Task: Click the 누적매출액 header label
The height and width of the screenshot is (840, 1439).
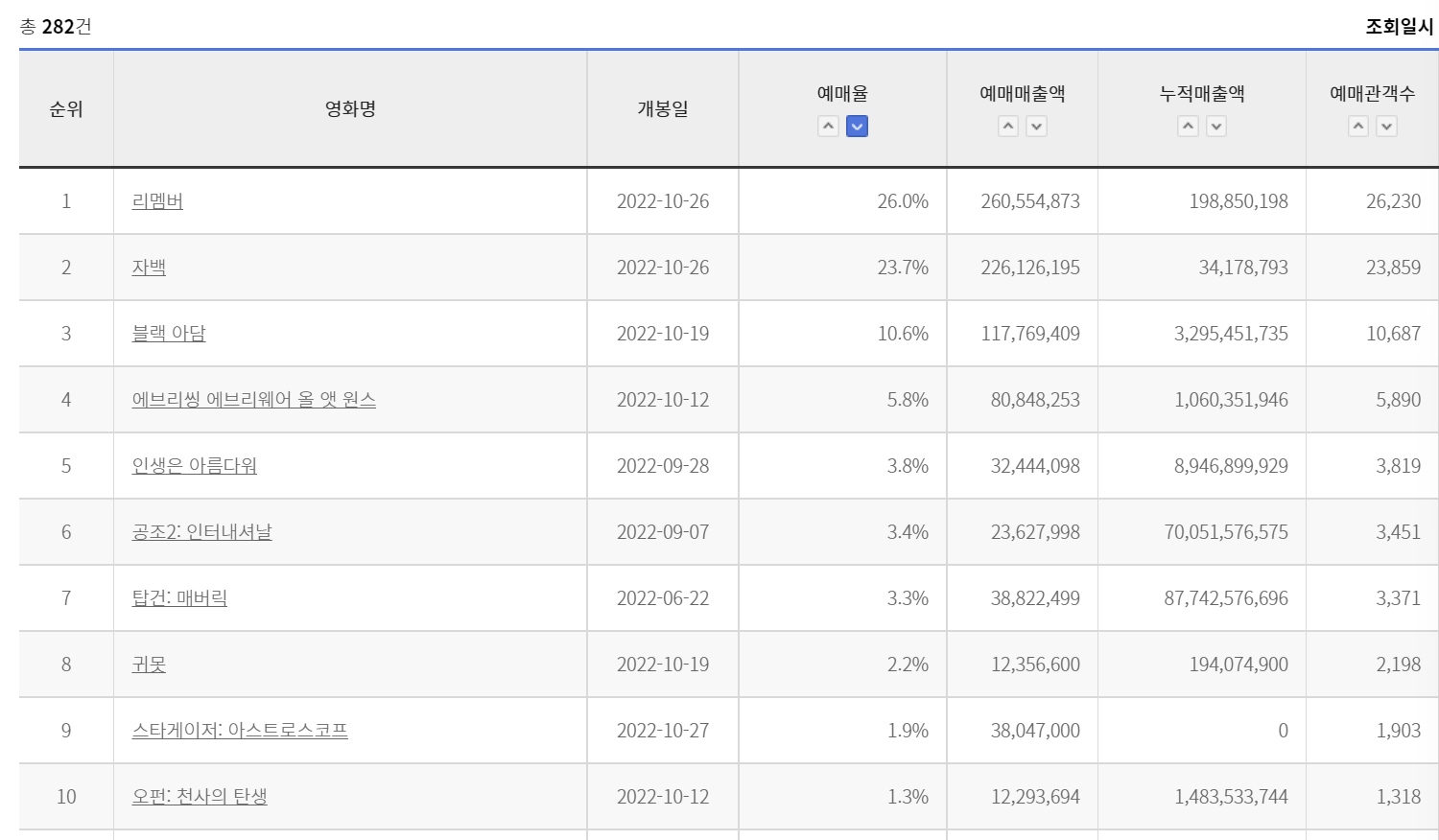Action: 1202,94
